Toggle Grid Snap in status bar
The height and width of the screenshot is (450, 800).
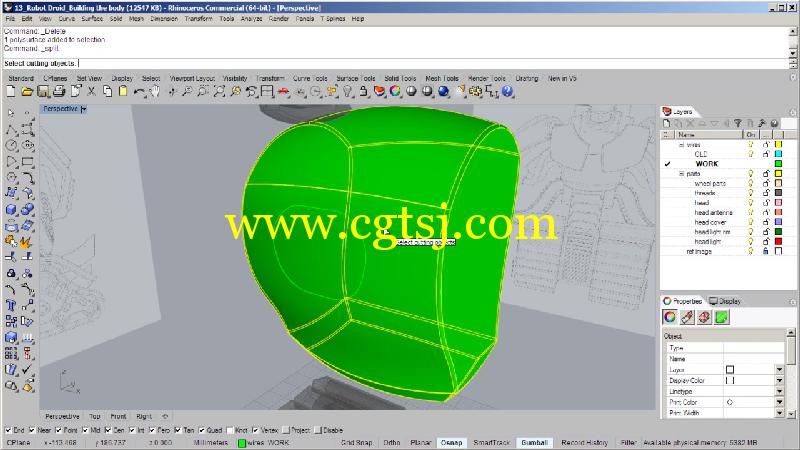[356, 443]
